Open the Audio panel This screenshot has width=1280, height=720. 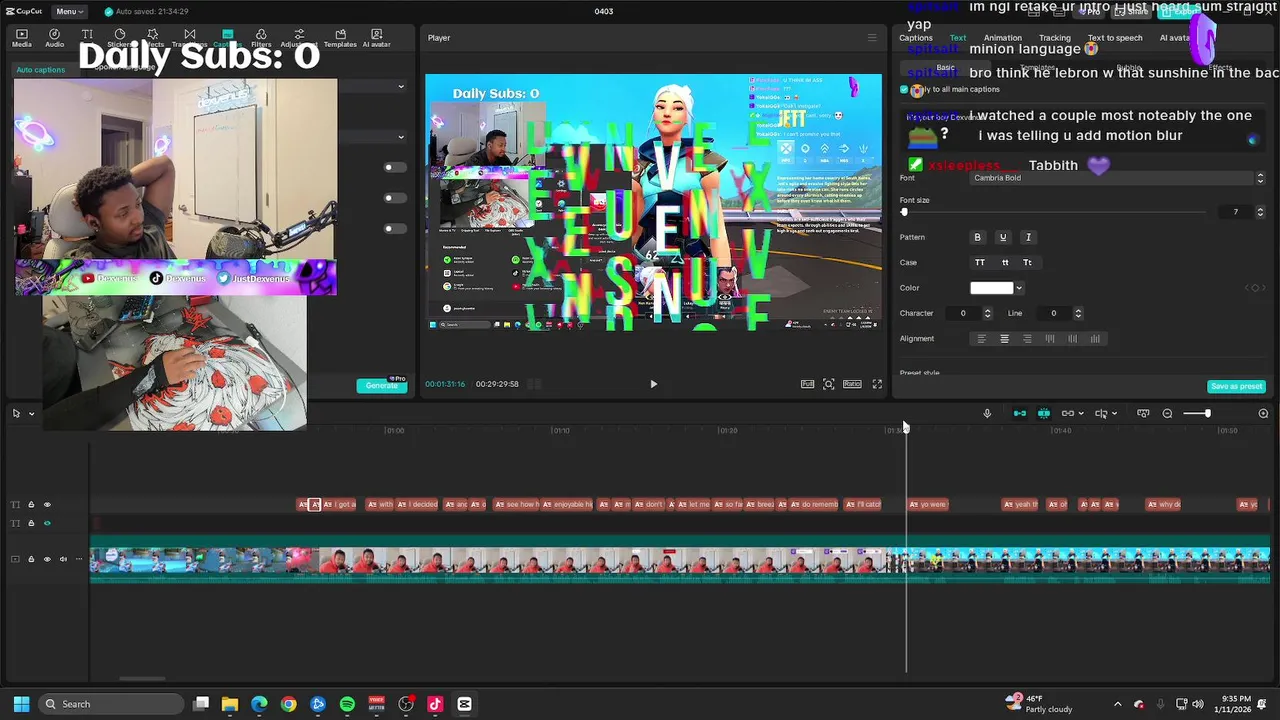pyautogui.click(x=54, y=38)
